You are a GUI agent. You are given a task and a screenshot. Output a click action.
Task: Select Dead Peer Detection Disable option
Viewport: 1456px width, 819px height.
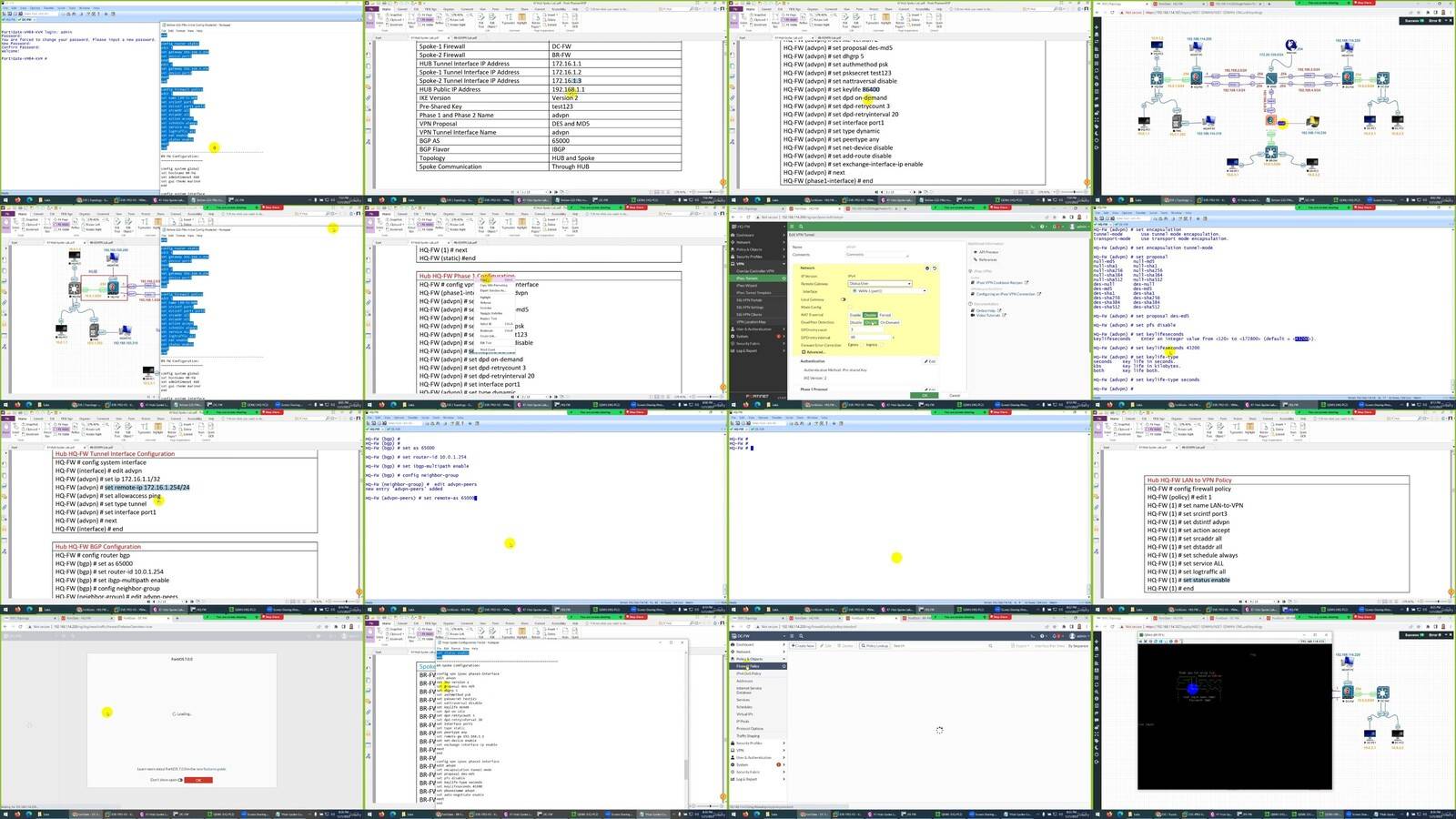point(855,322)
